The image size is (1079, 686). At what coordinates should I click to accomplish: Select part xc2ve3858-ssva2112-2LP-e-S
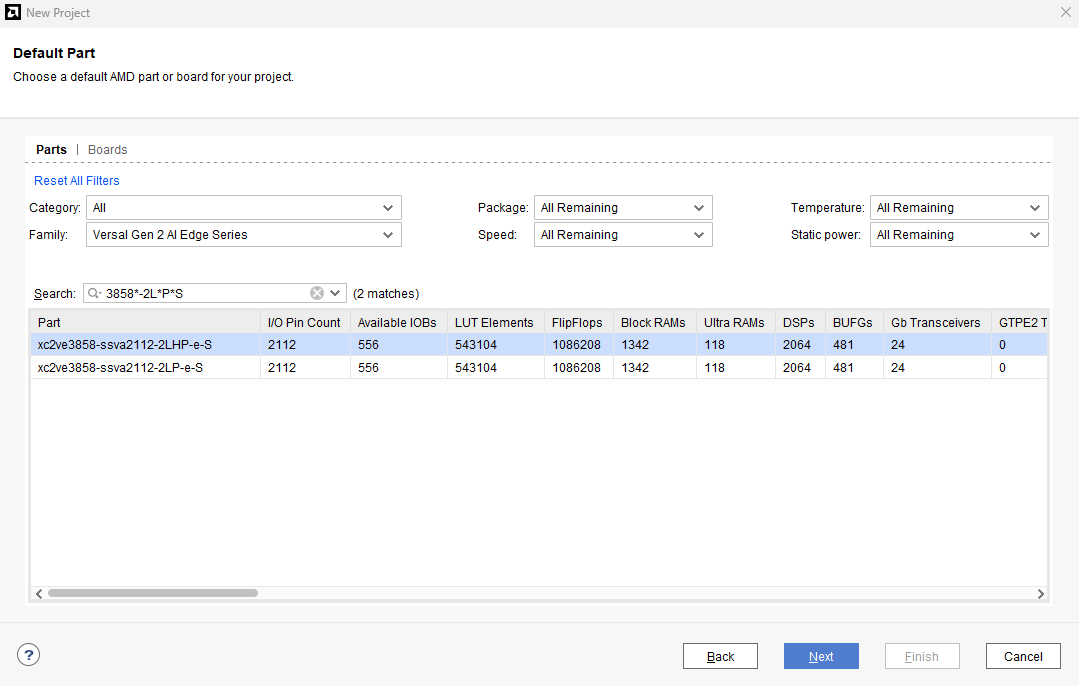click(539, 367)
